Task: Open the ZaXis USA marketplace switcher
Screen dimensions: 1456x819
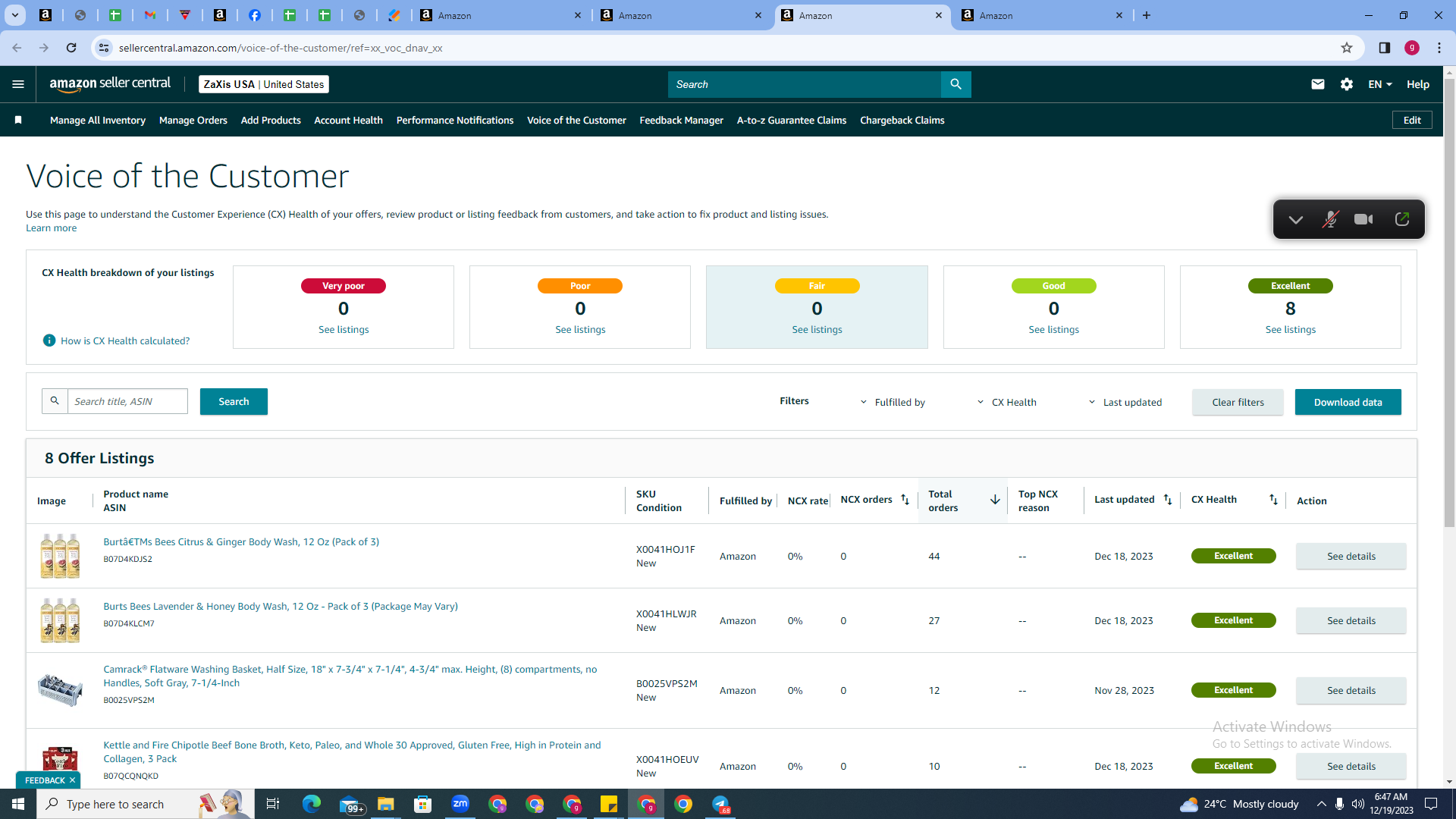Action: click(x=264, y=84)
